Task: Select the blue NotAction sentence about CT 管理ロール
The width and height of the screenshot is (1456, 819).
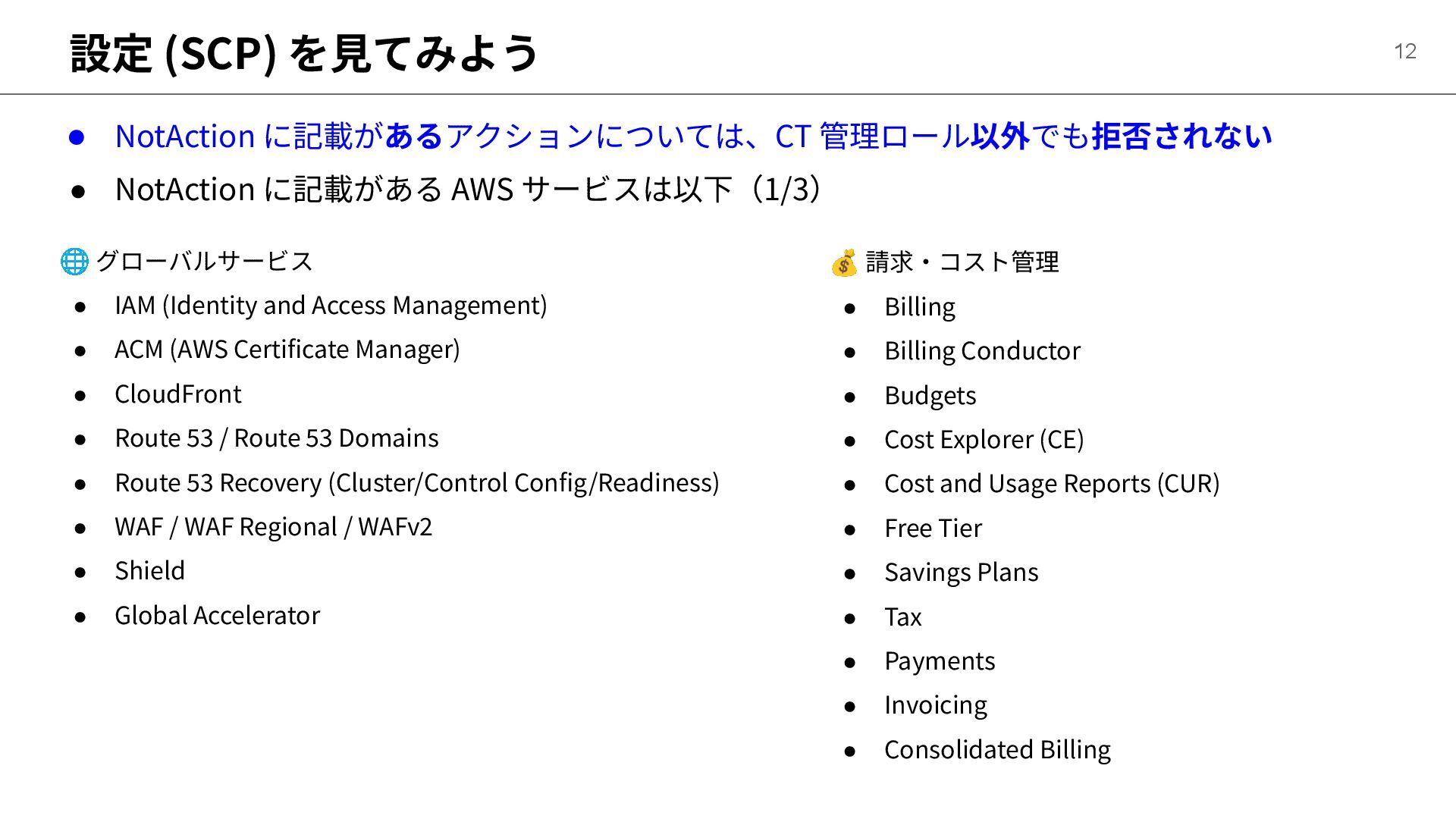Action: (693, 136)
